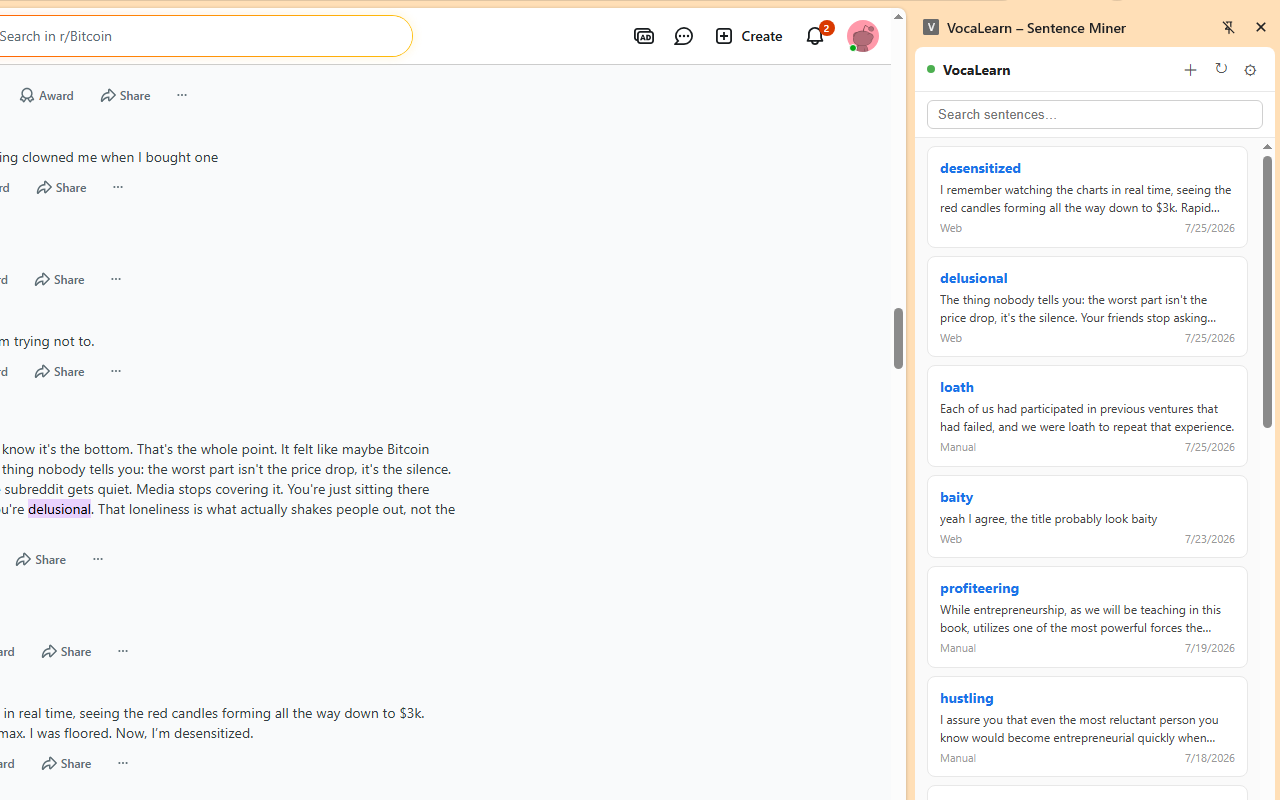Open more options beside top Award row
The image size is (1280, 800).
(x=181, y=95)
